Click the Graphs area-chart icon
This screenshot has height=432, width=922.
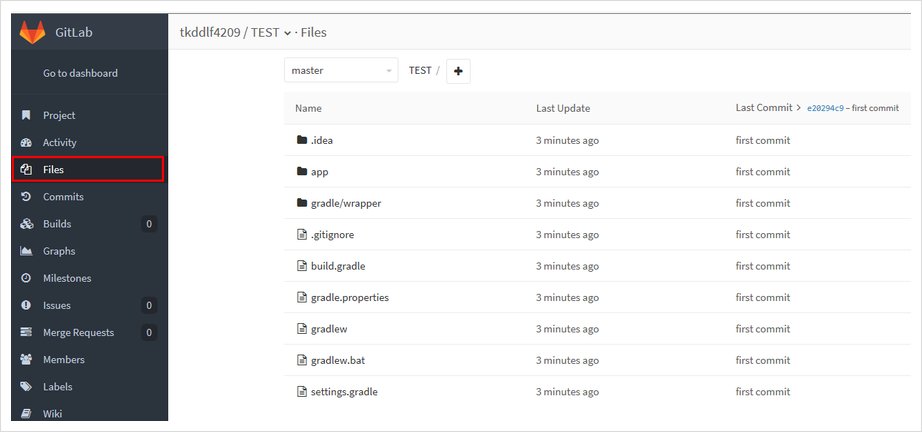coord(26,251)
